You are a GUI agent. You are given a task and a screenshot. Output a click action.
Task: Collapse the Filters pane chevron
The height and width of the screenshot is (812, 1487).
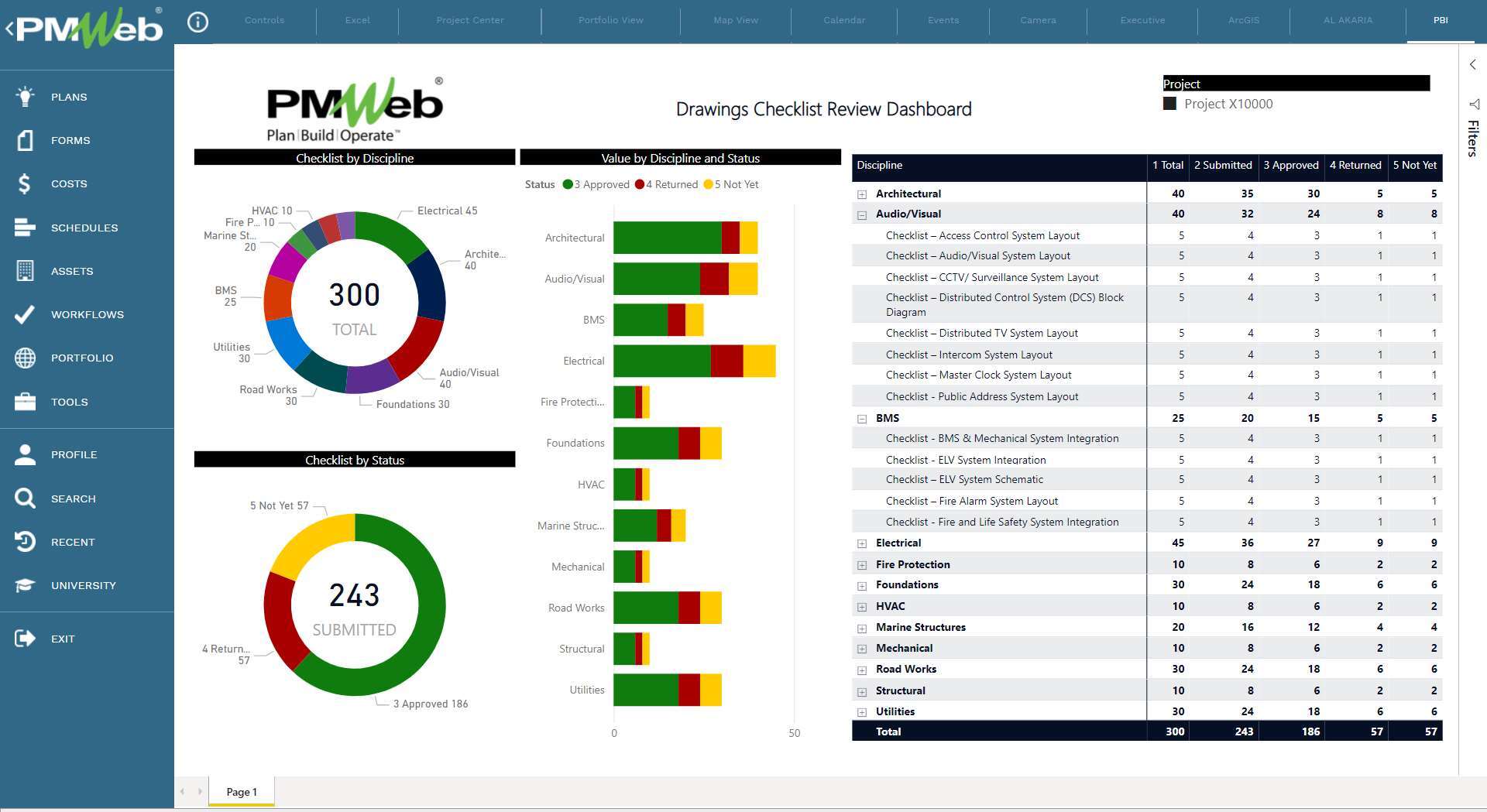pos(1472,65)
